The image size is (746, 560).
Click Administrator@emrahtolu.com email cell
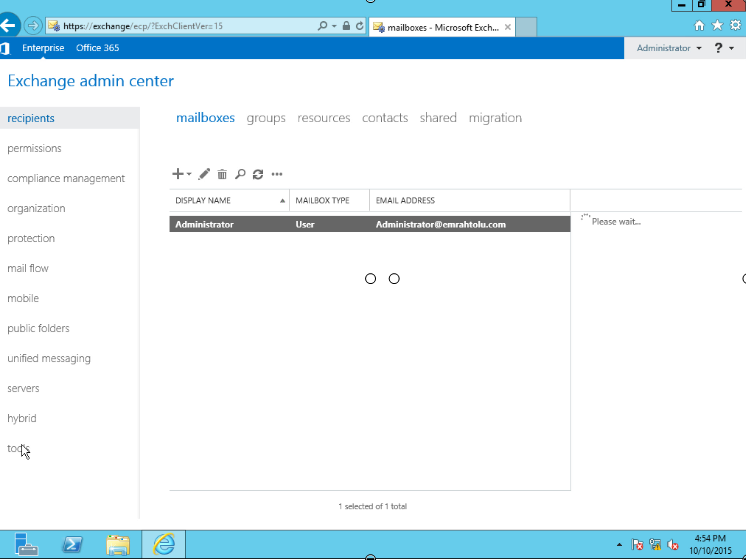coord(441,225)
